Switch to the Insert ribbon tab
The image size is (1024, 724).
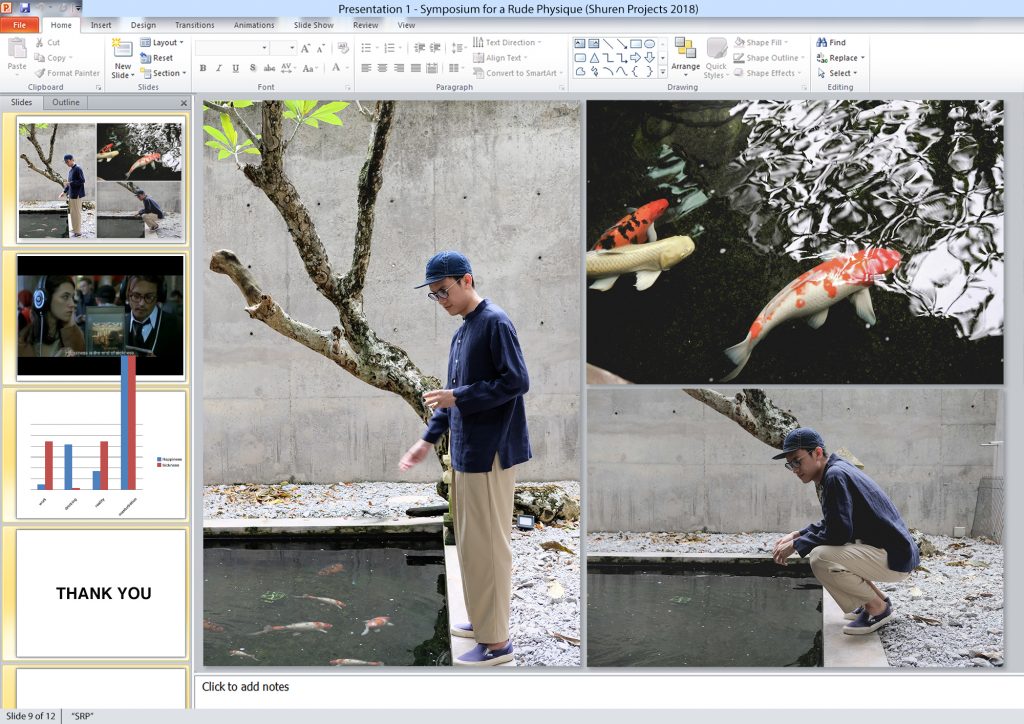coord(101,25)
